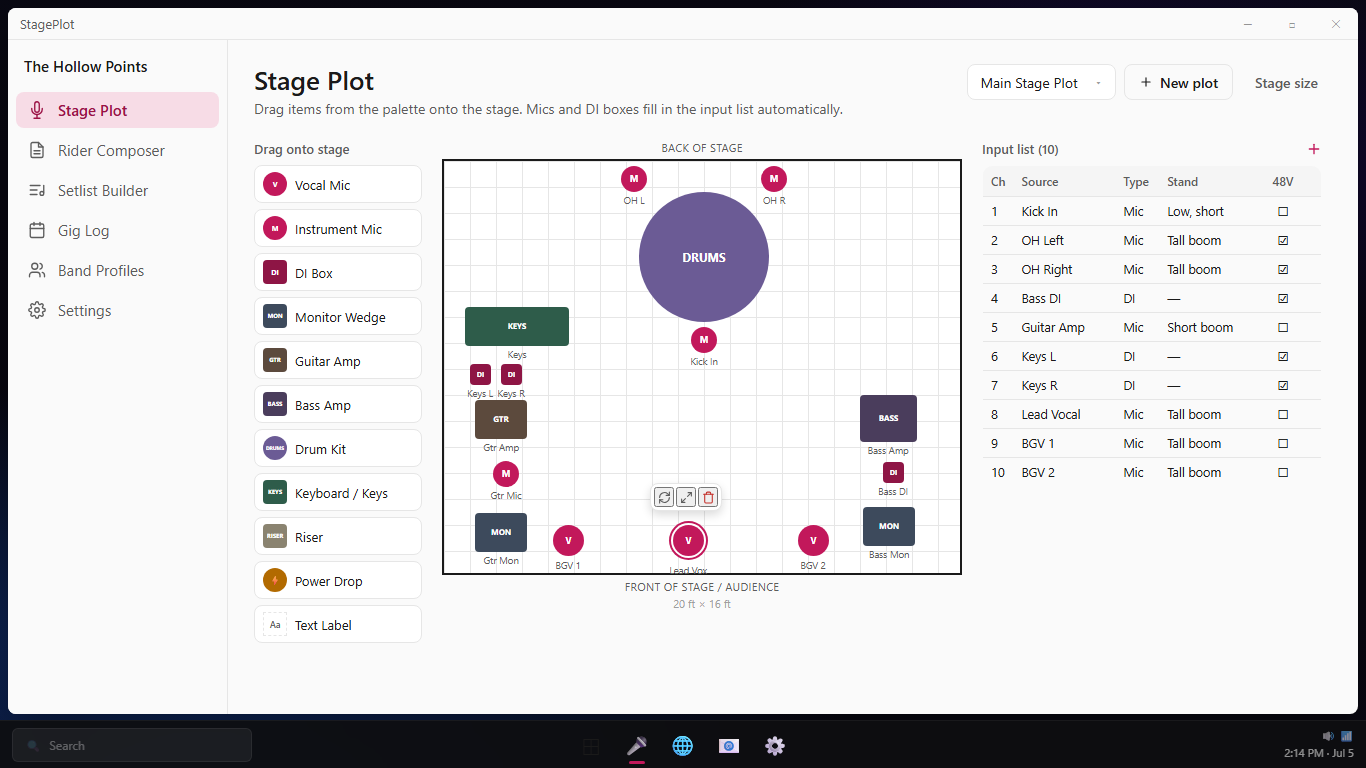Image resolution: width=1366 pixels, height=768 pixels.
Task: Click the taskbar Search box
Action: pos(132,745)
